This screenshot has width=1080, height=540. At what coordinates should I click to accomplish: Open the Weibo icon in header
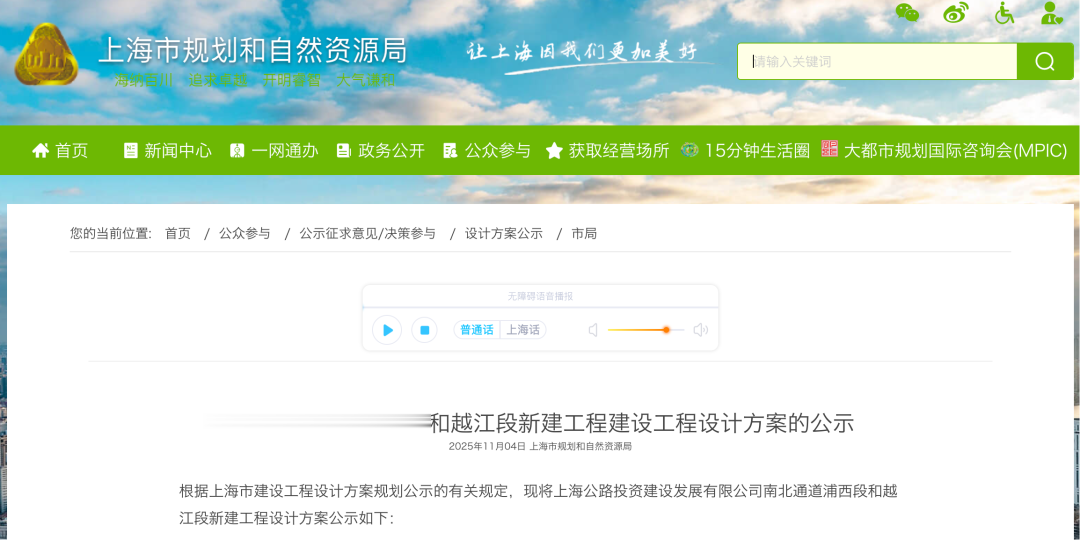tap(955, 12)
